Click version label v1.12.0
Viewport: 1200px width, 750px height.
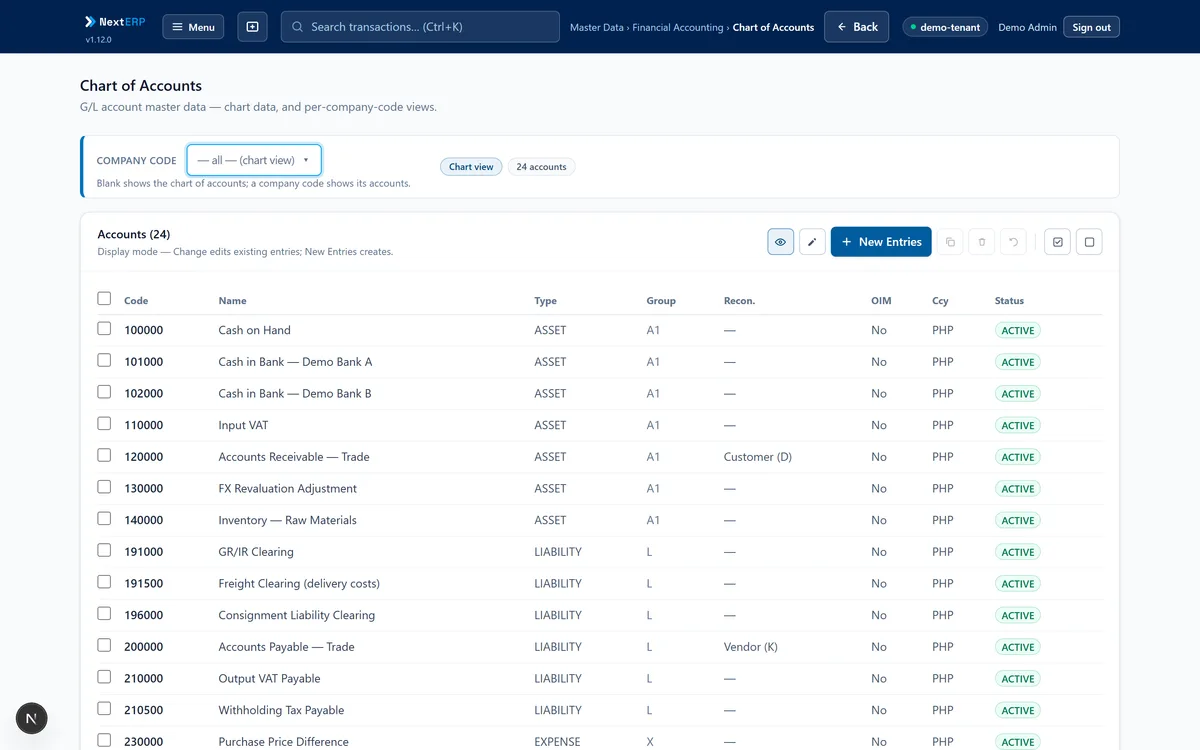click(98, 40)
